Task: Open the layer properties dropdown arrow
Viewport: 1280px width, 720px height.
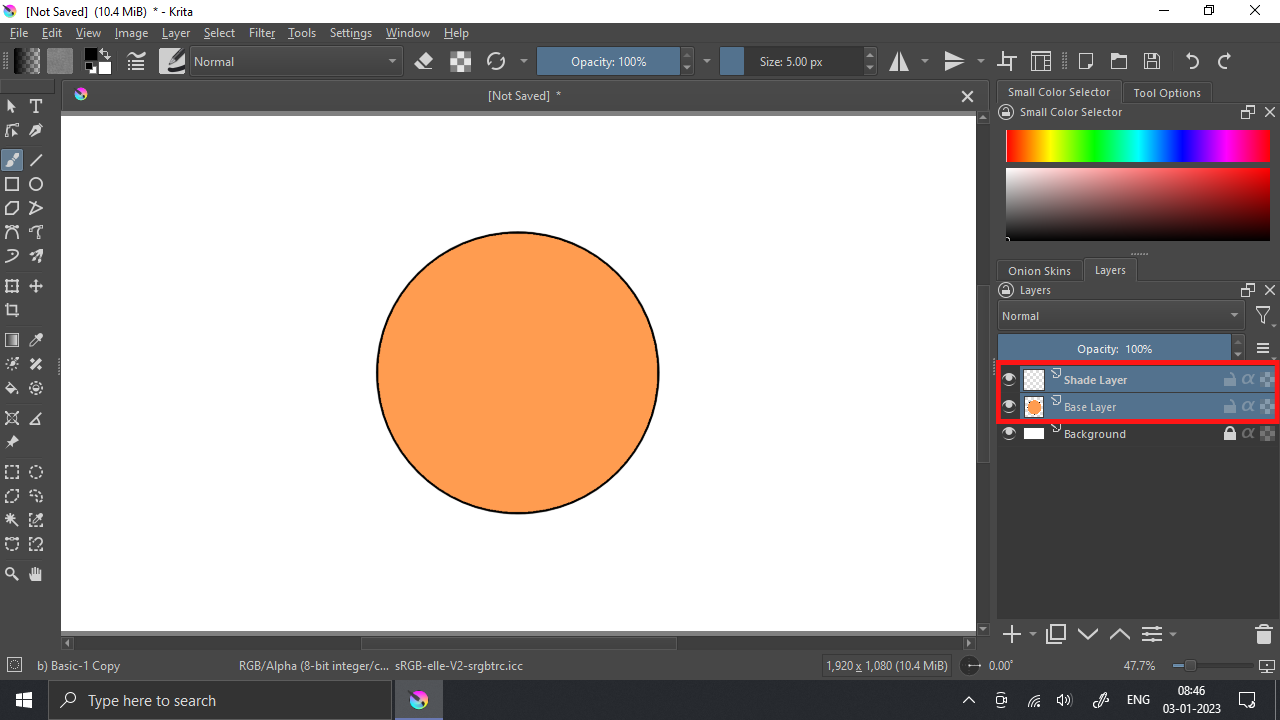Action: pyautogui.click(x=1172, y=634)
